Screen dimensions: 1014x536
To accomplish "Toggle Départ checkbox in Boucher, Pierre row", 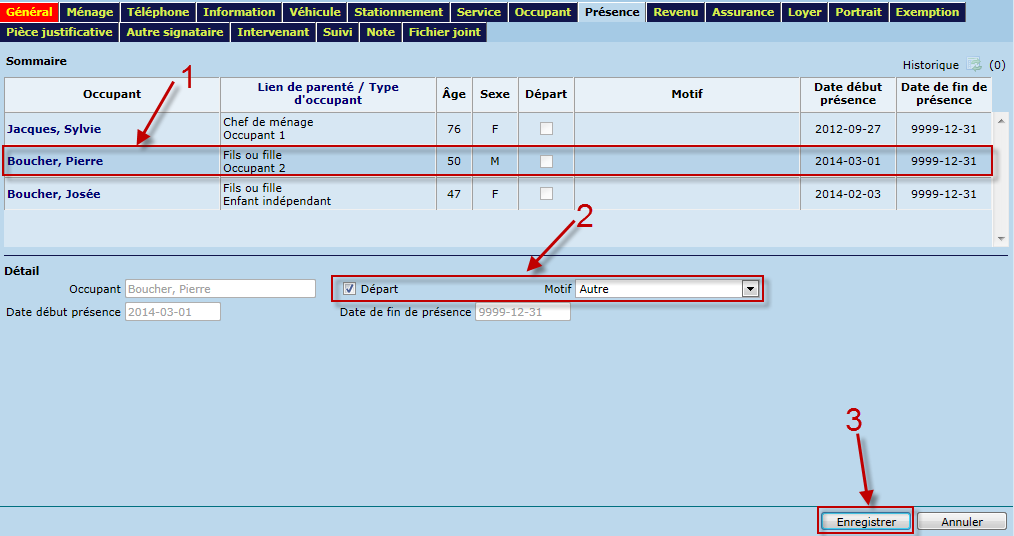I will click(x=546, y=161).
